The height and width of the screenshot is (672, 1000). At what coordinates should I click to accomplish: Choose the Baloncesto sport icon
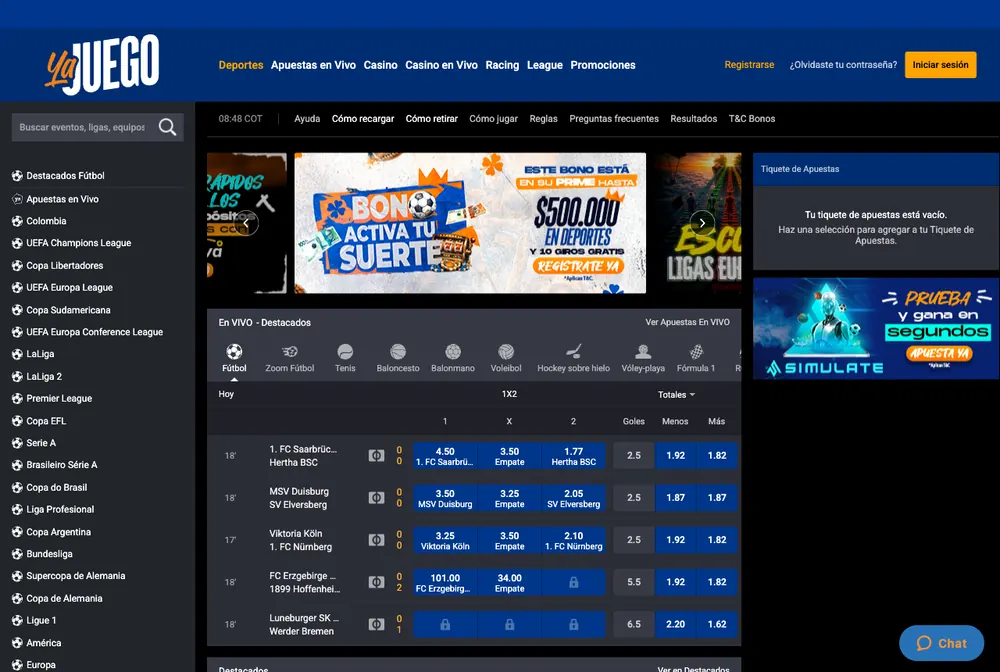point(398,351)
